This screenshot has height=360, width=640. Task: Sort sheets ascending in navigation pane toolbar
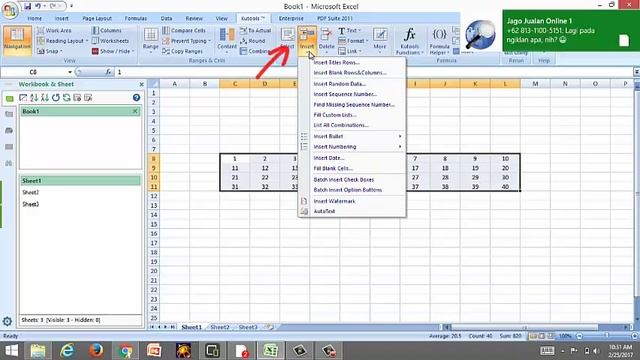(34, 98)
